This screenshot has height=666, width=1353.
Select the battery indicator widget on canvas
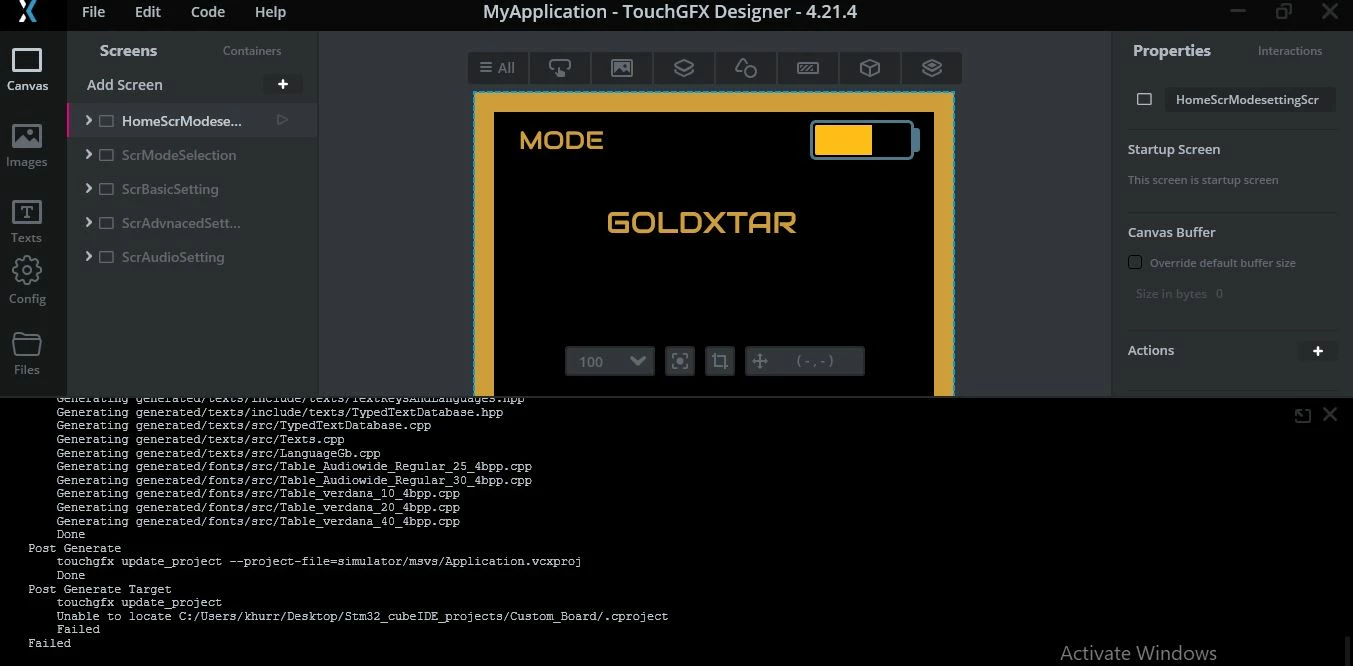click(x=864, y=140)
